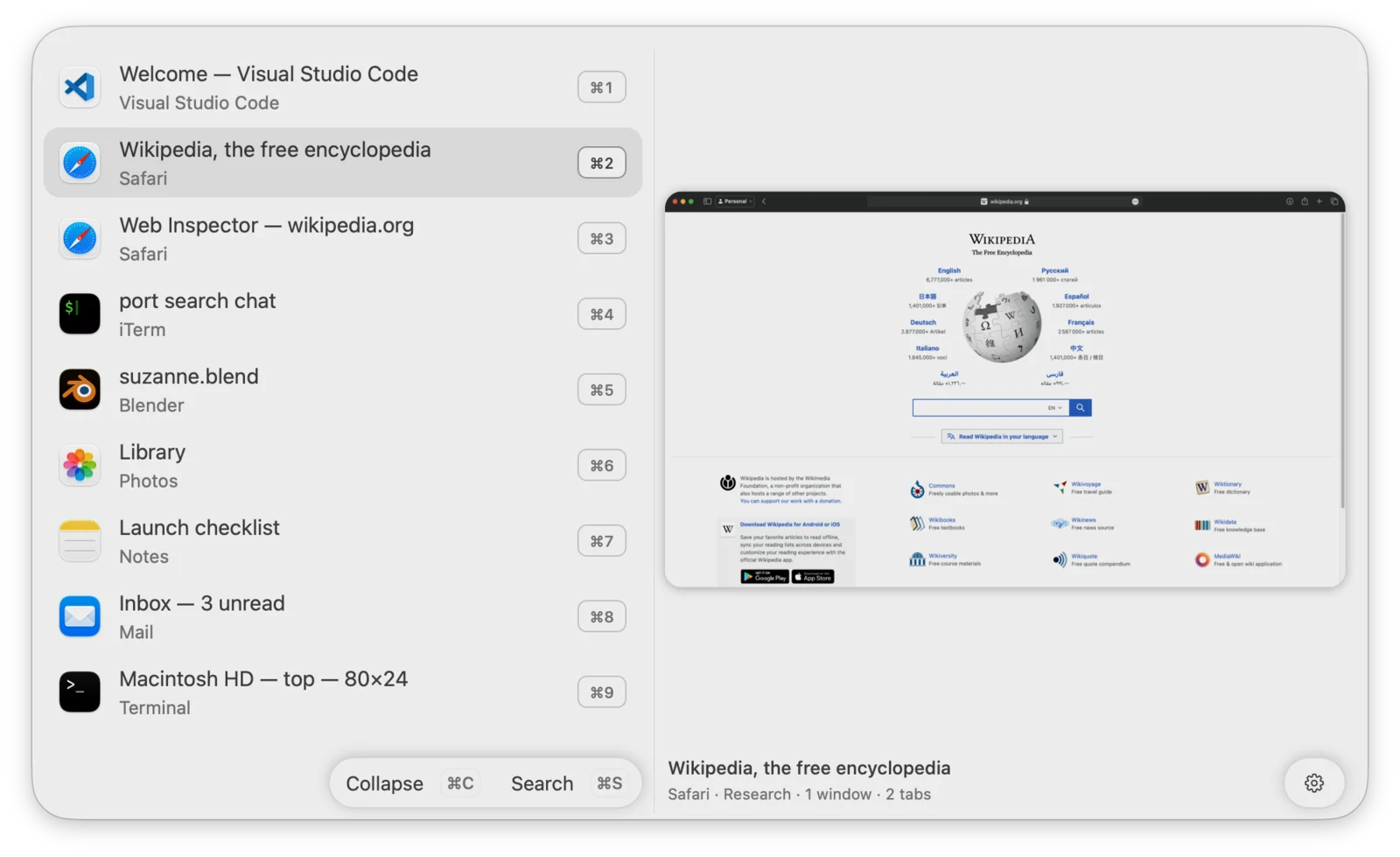The height and width of the screenshot is (857, 1400).
Task: Click the Wikidata icon in preview
Action: pos(1202,525)
